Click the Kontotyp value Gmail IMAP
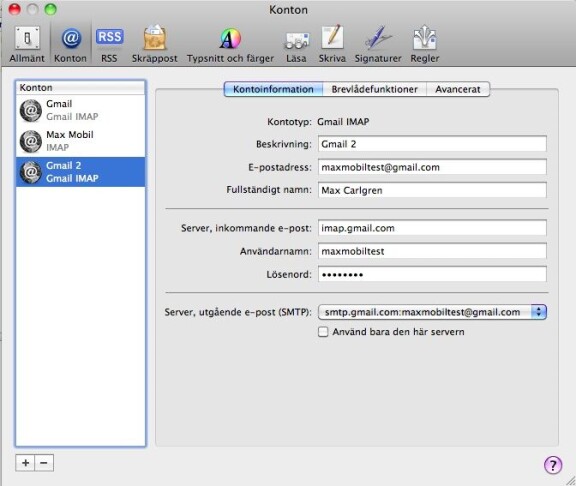 (x=343, y=122)
